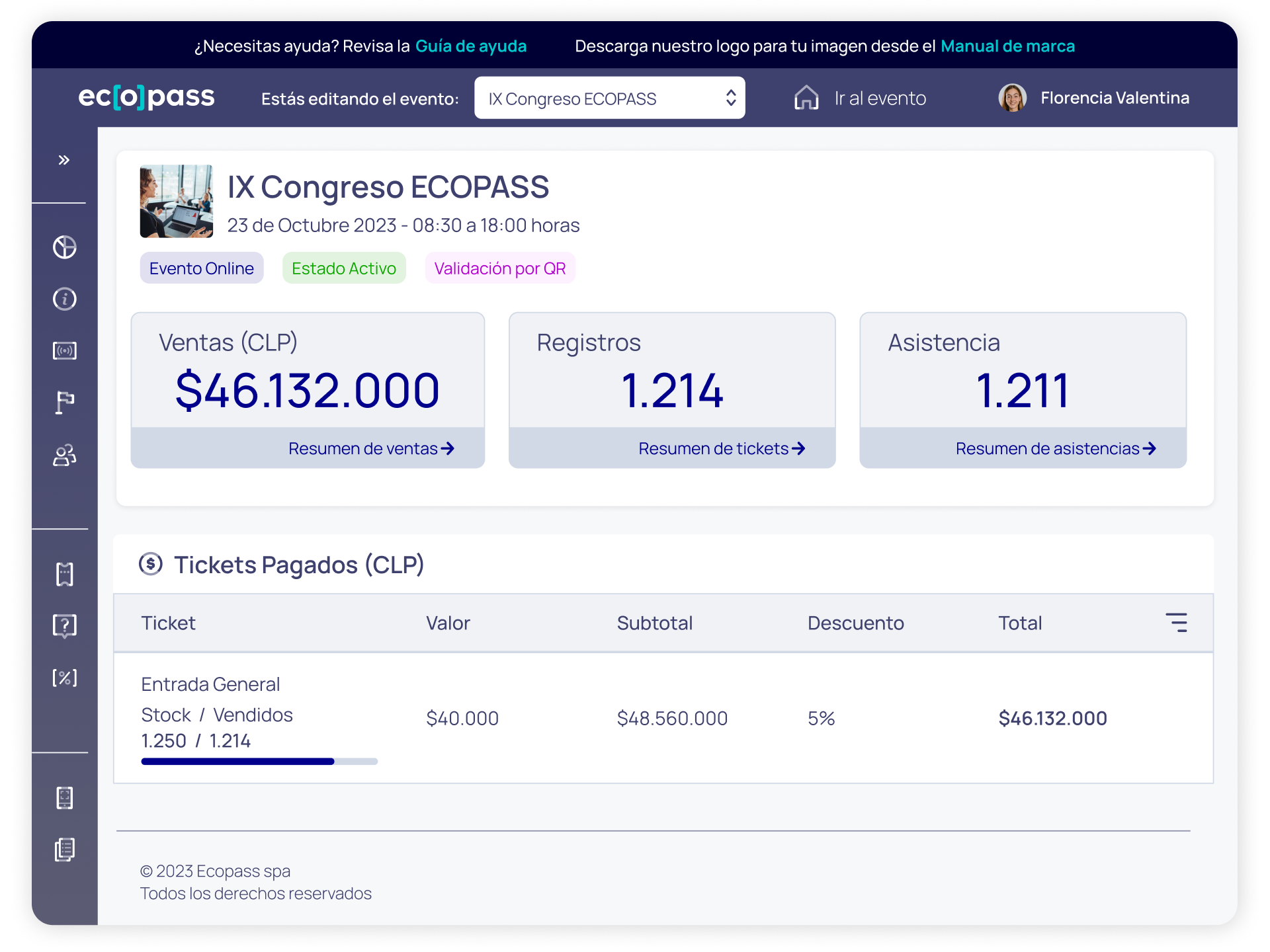
Task: Select the sales statistics pie chart icon
Action: tap(64, 247)
